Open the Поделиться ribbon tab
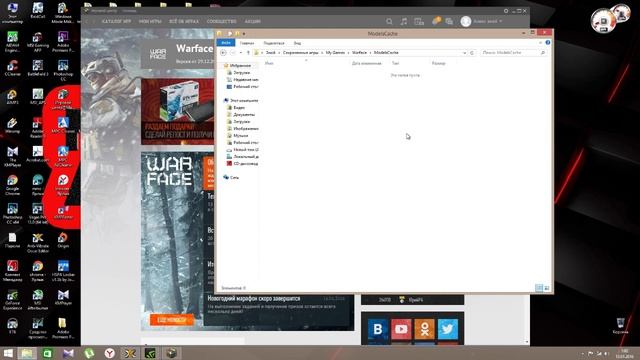The height and width of the screenshot is (360, 640). (x=274, y=43)
